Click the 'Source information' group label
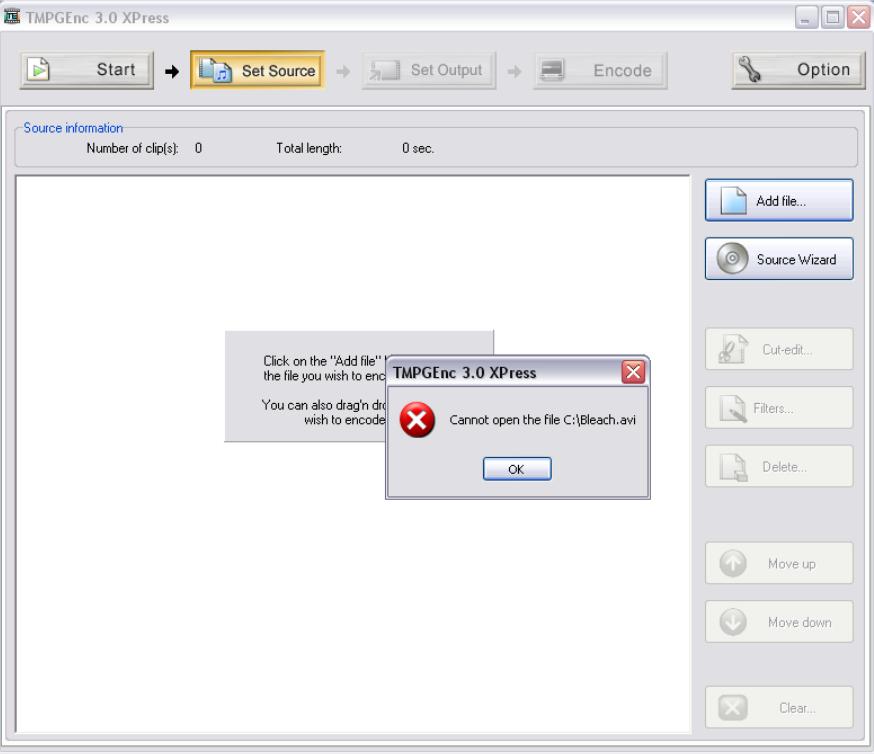The height and width of the screenshot is (754, 874). 73,128
